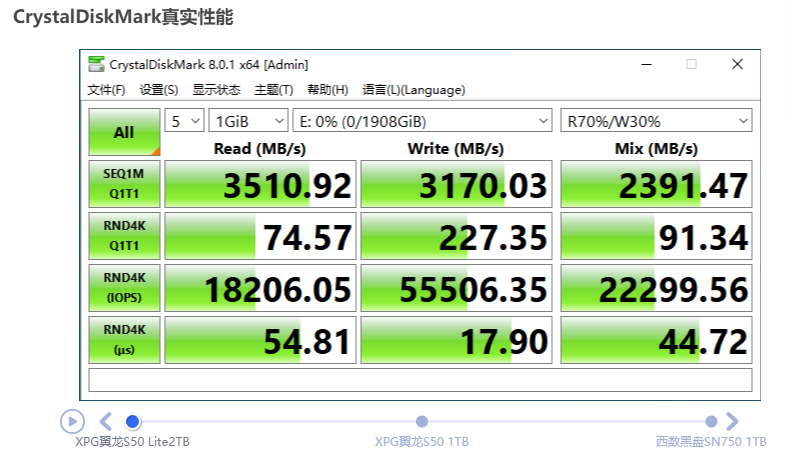Viewport: 789px width, 462px height.
Task: Click the IOPS mix value 22299.56
Action: tap(656, 288)
